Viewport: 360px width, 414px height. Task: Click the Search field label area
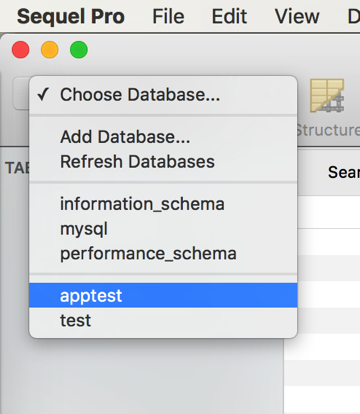(x=344, y=172)
